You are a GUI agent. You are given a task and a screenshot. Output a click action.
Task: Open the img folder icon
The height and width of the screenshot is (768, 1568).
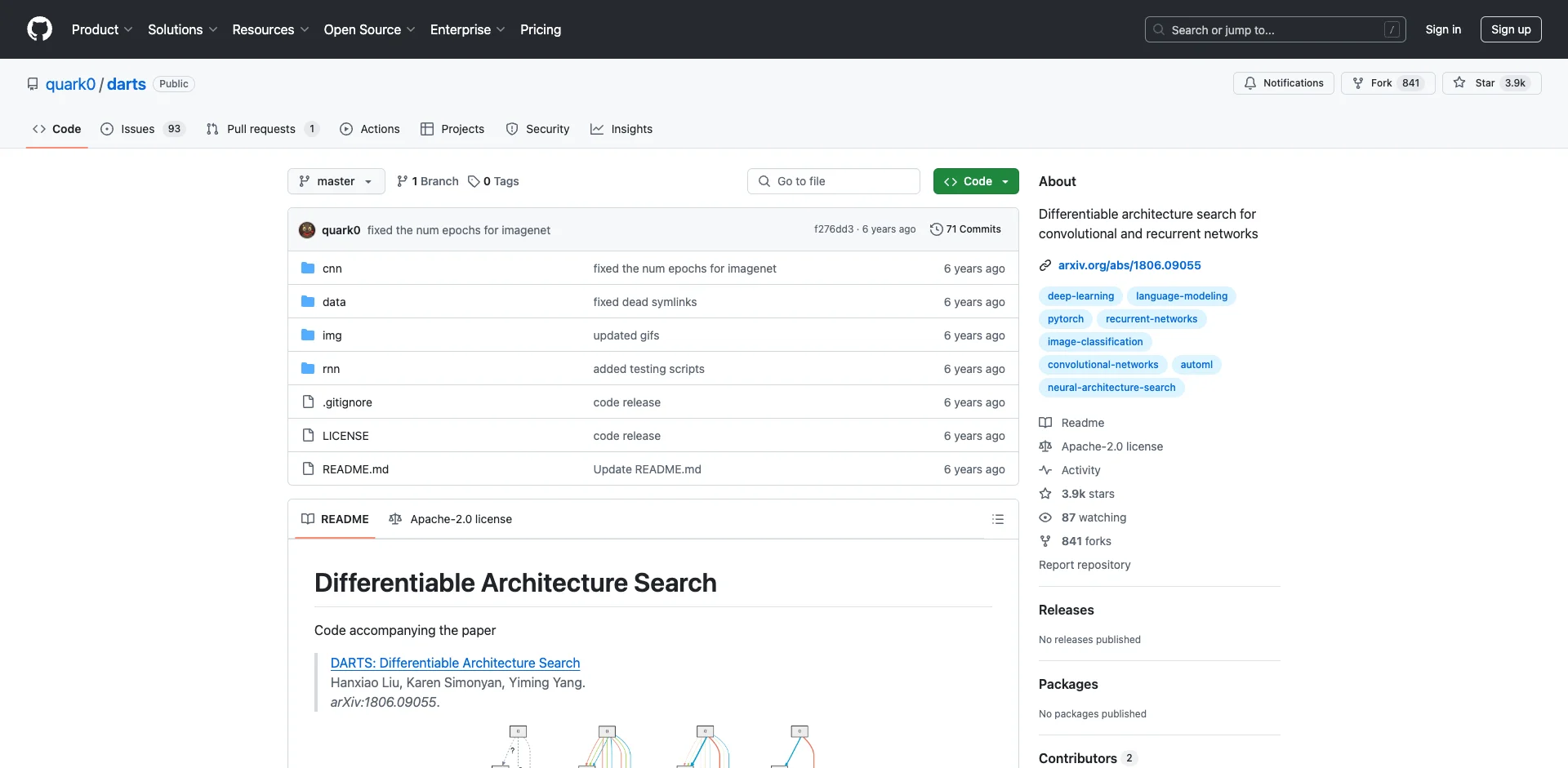point(308,335)
